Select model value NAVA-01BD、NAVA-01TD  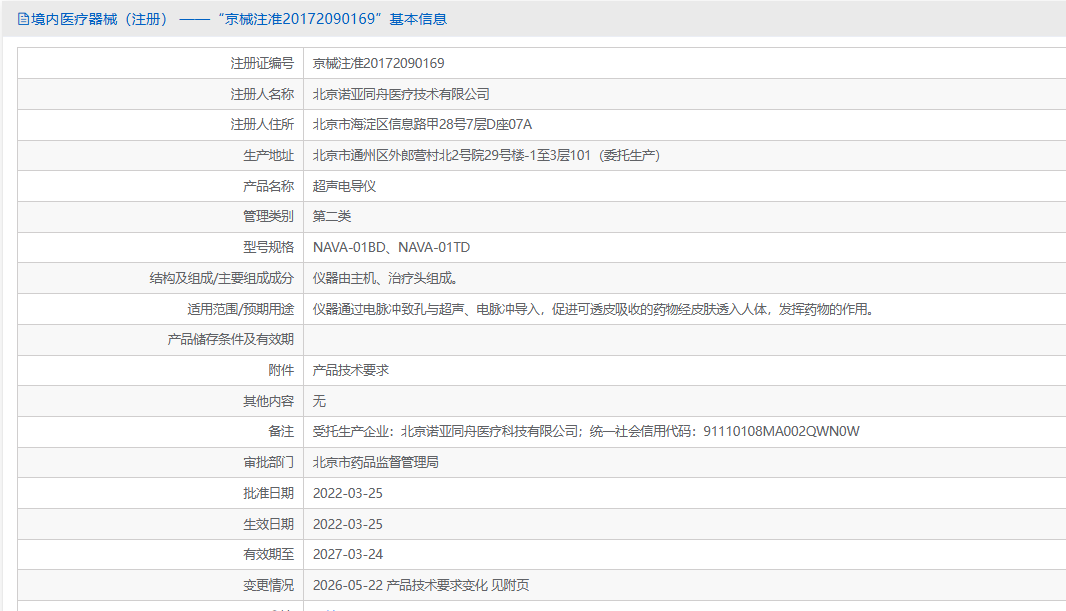(392, 247)
